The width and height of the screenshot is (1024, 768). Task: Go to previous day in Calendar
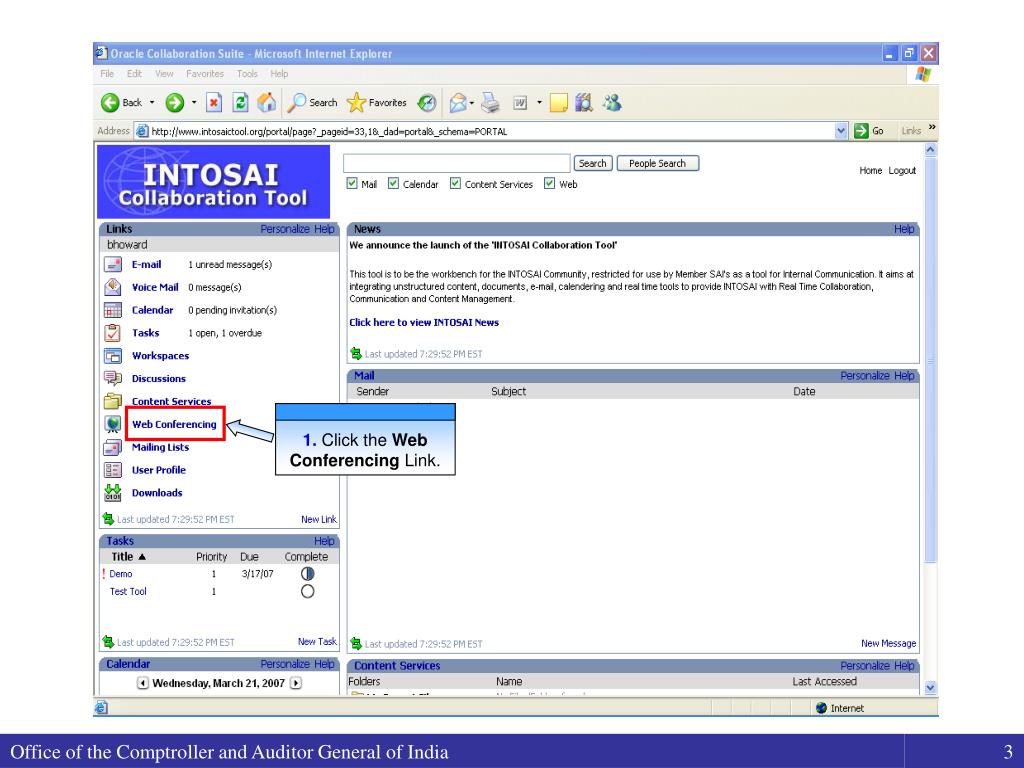tap(142, 683)
